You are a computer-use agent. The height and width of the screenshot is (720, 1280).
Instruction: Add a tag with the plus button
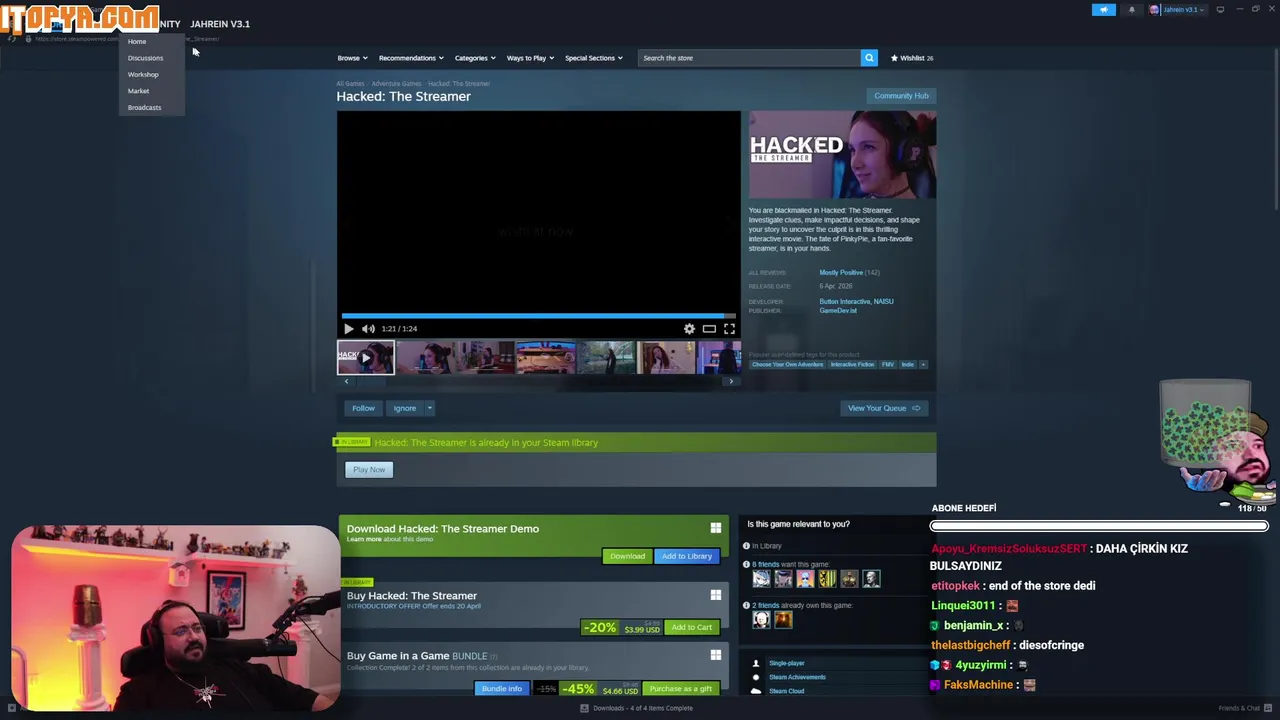pos(923,365)
